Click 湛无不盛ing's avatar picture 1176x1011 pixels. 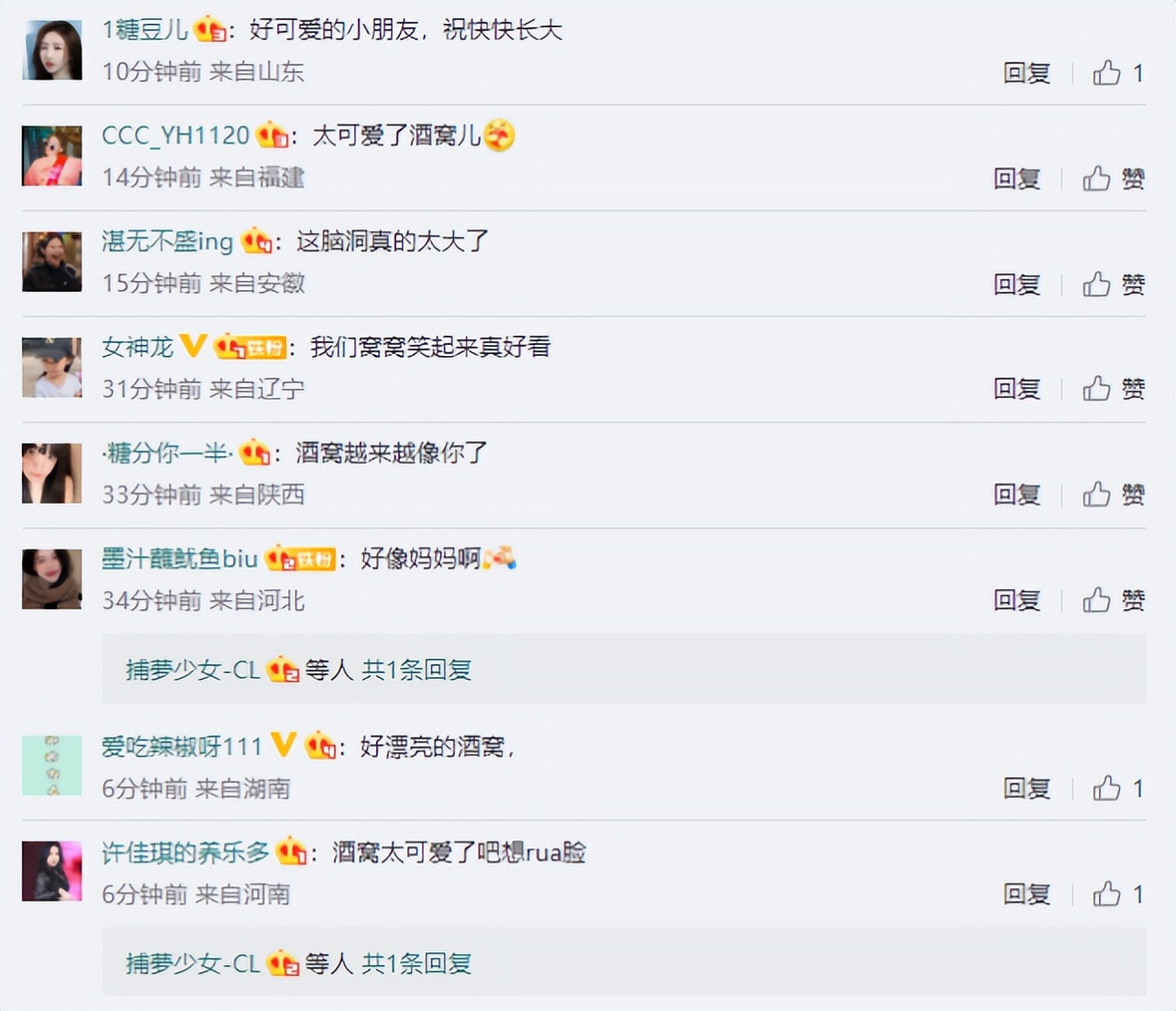coord(51,261)
